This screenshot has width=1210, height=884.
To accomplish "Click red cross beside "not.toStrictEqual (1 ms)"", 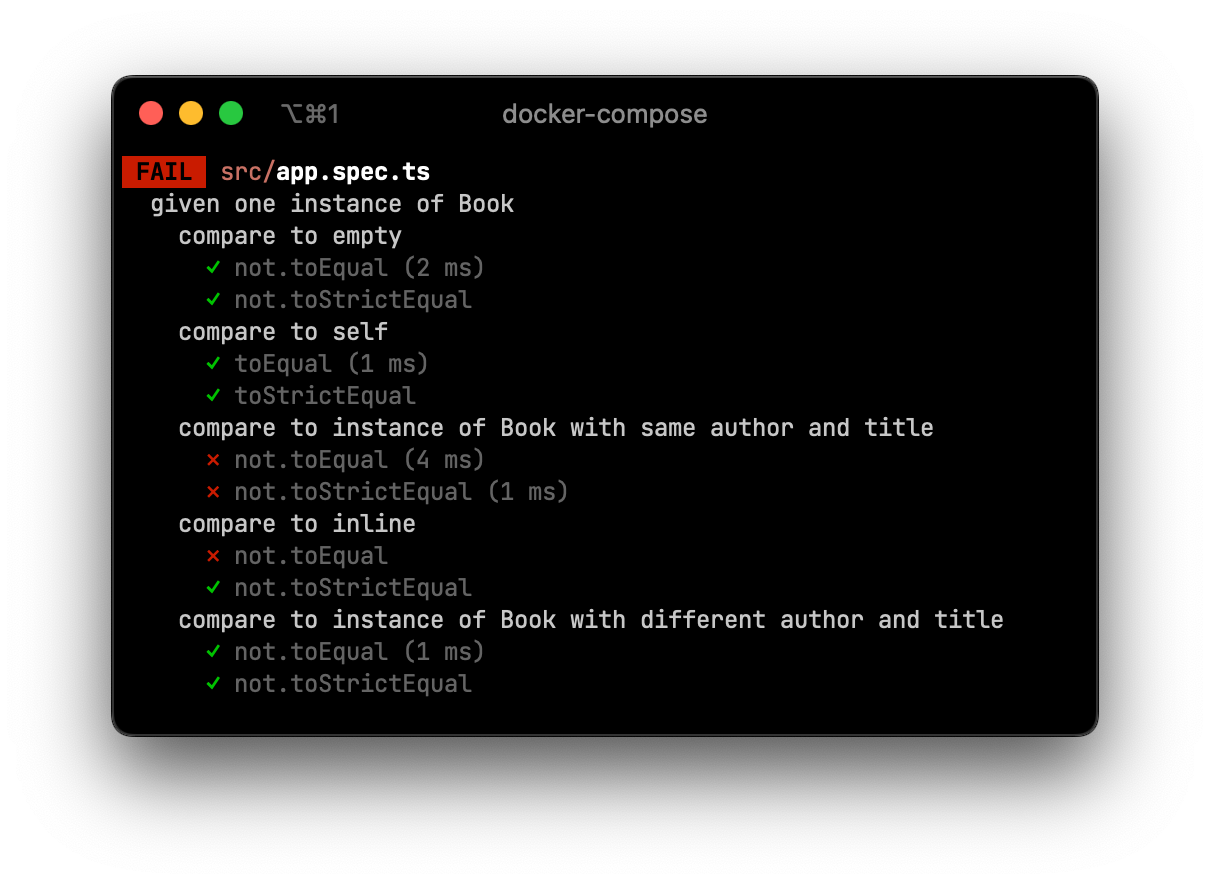I will (213, 492).
